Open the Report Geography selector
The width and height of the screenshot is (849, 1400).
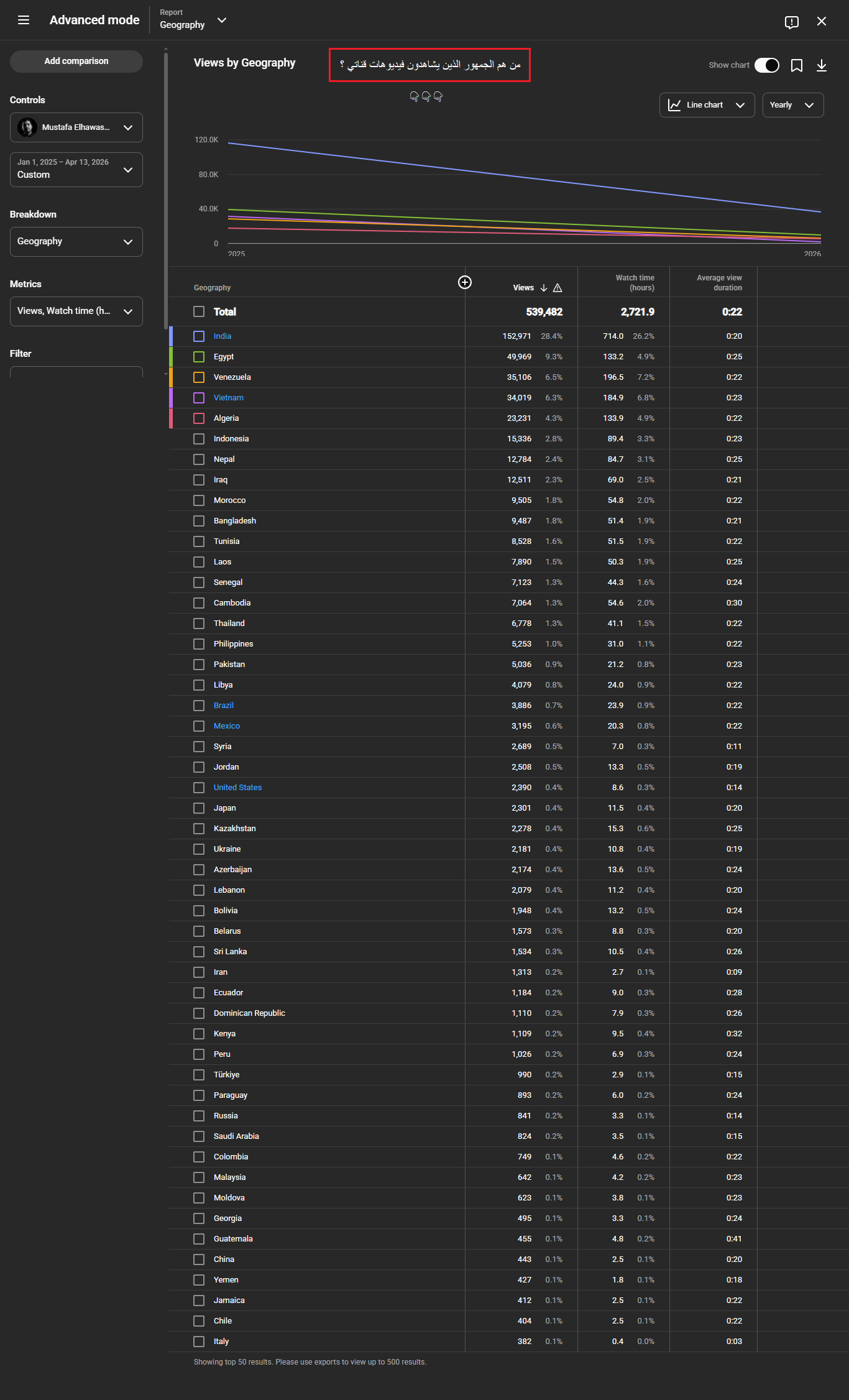[x=193, y=21]
